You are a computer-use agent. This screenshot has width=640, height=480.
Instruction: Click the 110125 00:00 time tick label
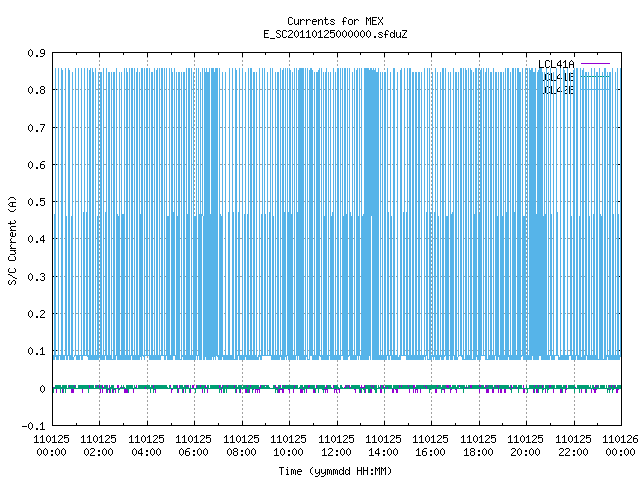tap(51, 446)
